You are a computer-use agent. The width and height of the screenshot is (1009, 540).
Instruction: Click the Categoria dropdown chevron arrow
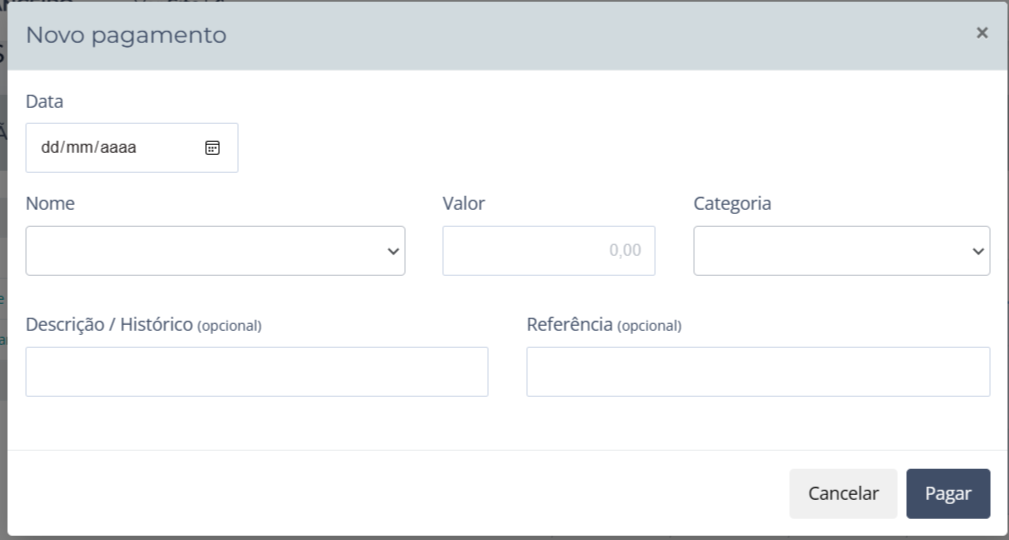coord(978,252)
